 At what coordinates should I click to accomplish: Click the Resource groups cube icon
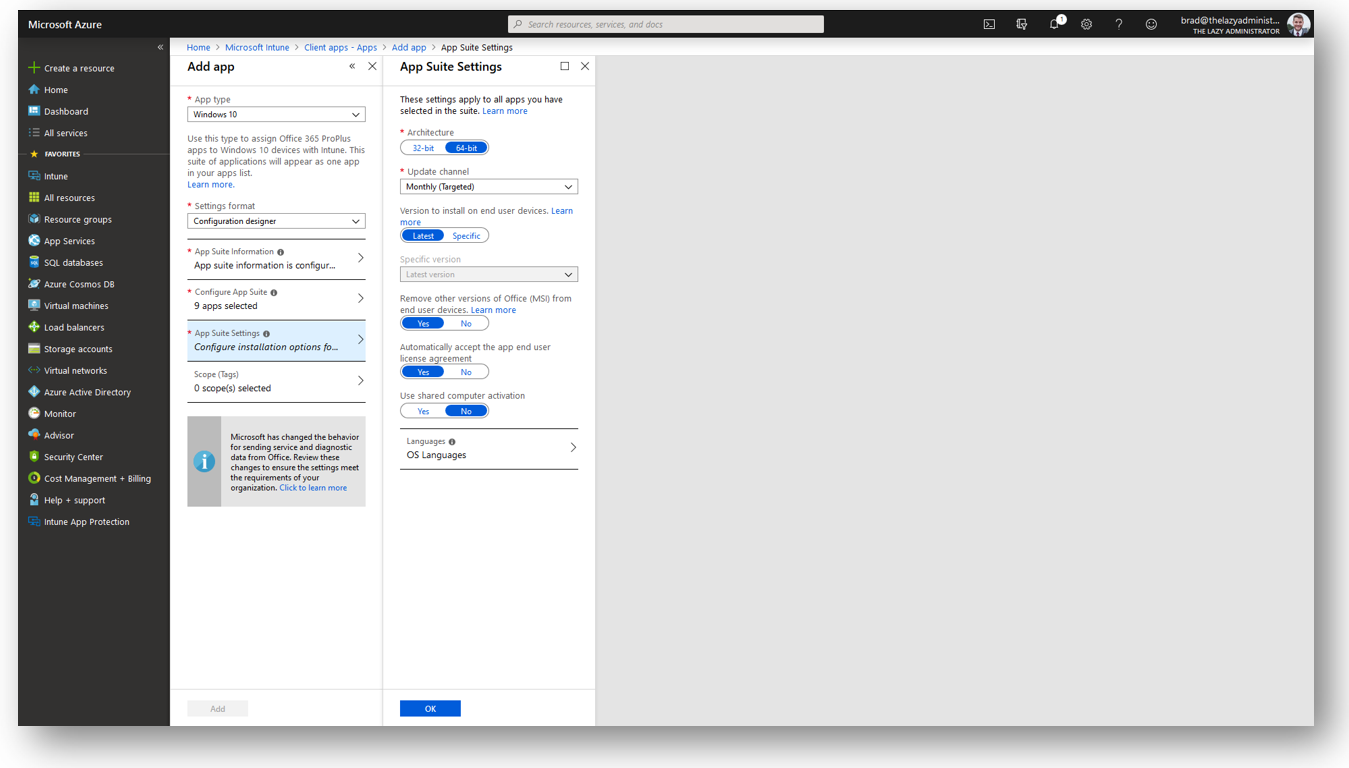pyautogui.click(x=34, y=219)
